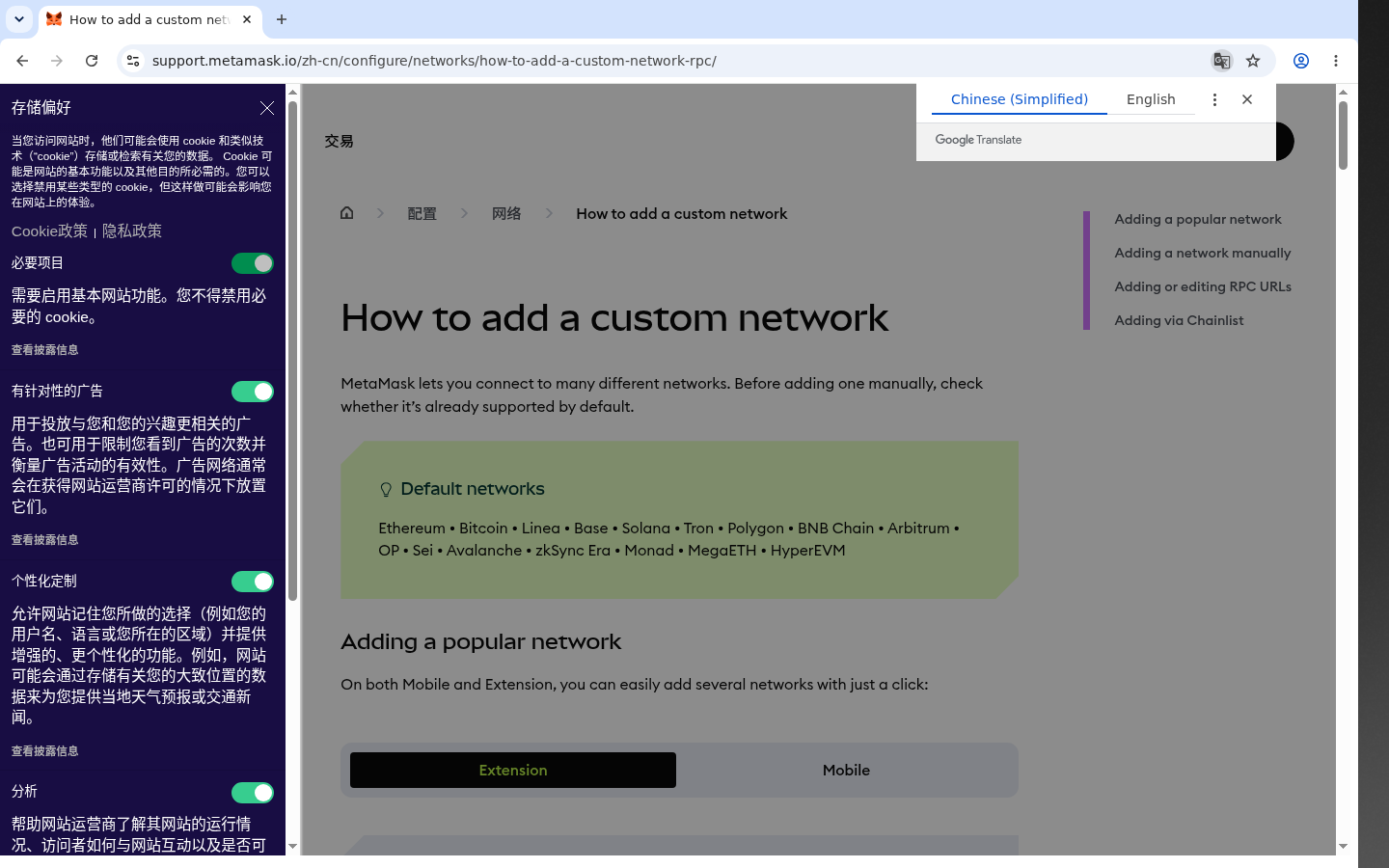This screenshot has height=868, width=1389.
Task: Close the Google Translate popup
Action: coord(1247,99)
